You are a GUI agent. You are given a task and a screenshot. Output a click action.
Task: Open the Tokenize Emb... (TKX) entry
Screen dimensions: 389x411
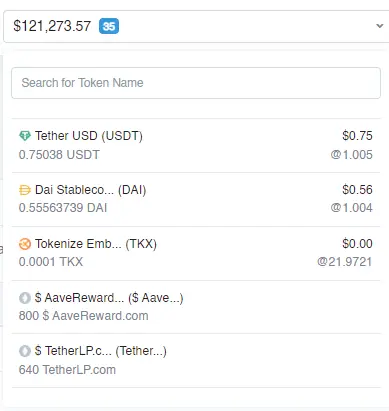pyautogui.click(x=196, y=253)
